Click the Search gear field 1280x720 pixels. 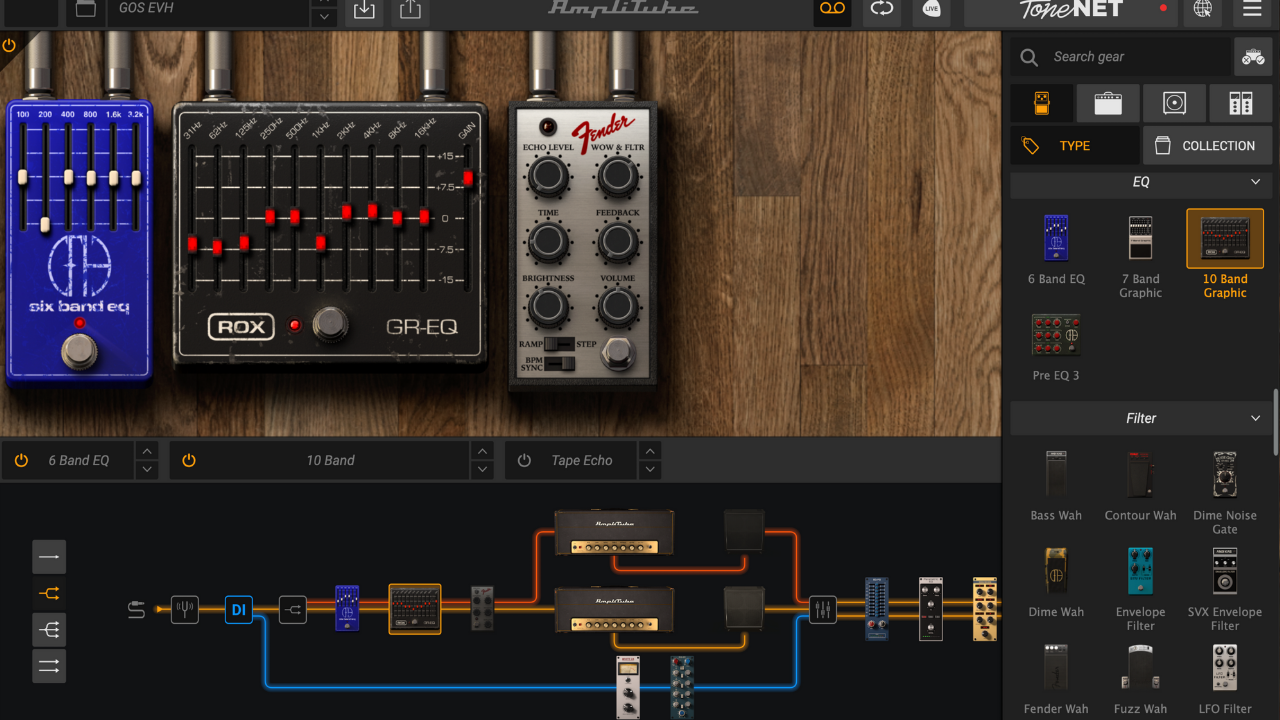(1121, 57)
